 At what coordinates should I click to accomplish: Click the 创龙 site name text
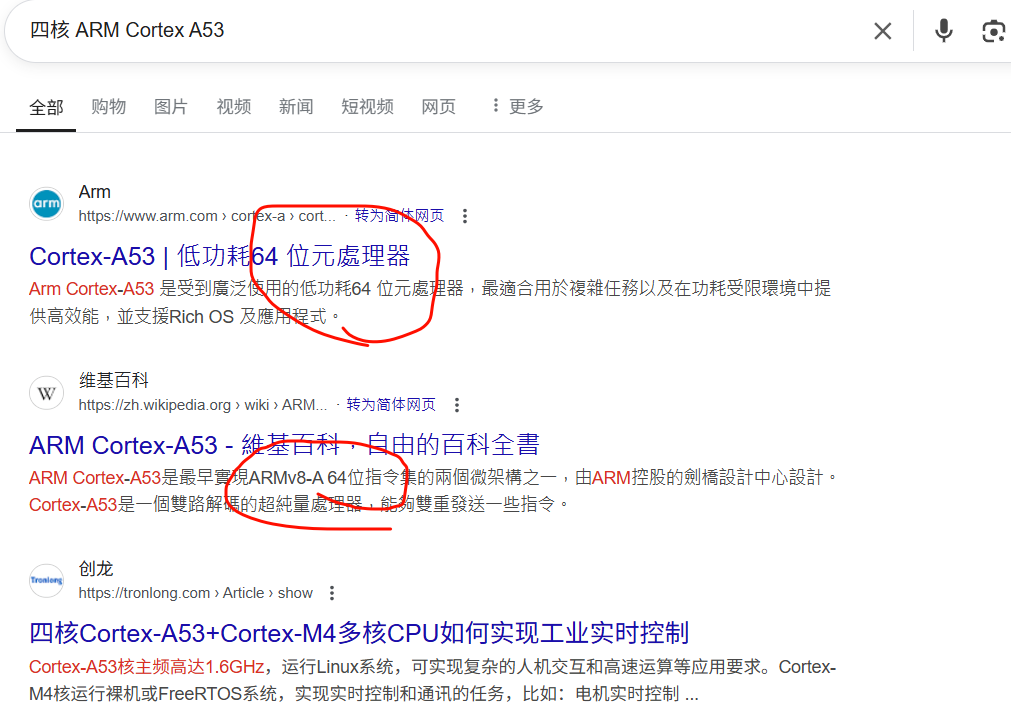(x=96, y=569)
